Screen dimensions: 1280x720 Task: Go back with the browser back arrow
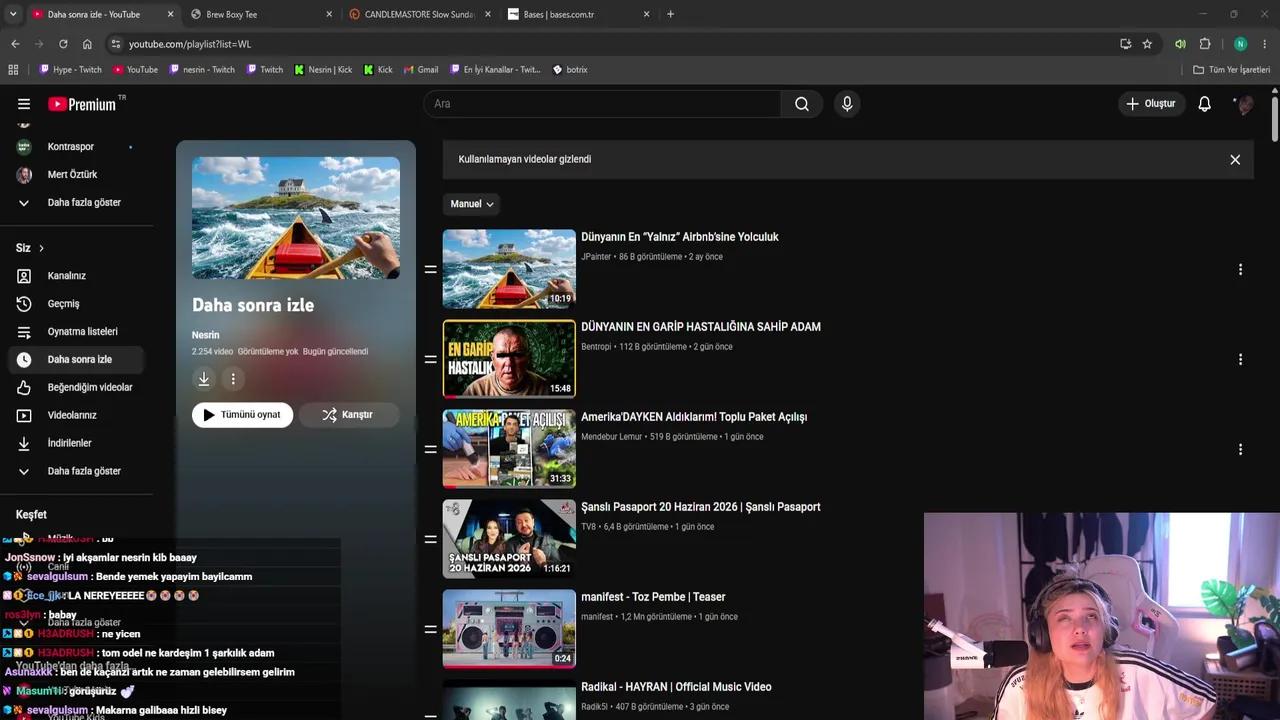coord(15,44)
